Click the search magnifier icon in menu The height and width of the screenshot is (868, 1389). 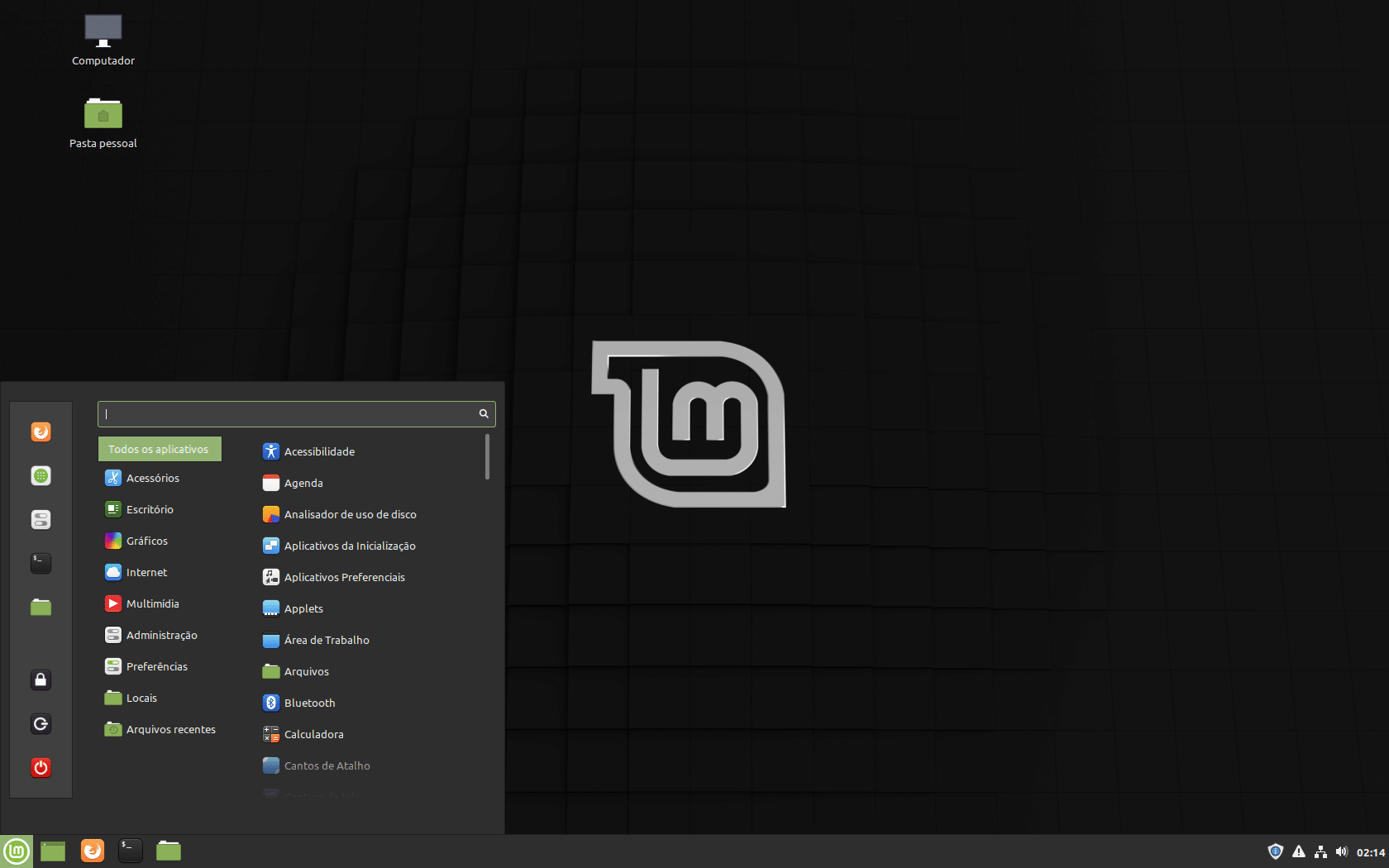tap(484, 414)
